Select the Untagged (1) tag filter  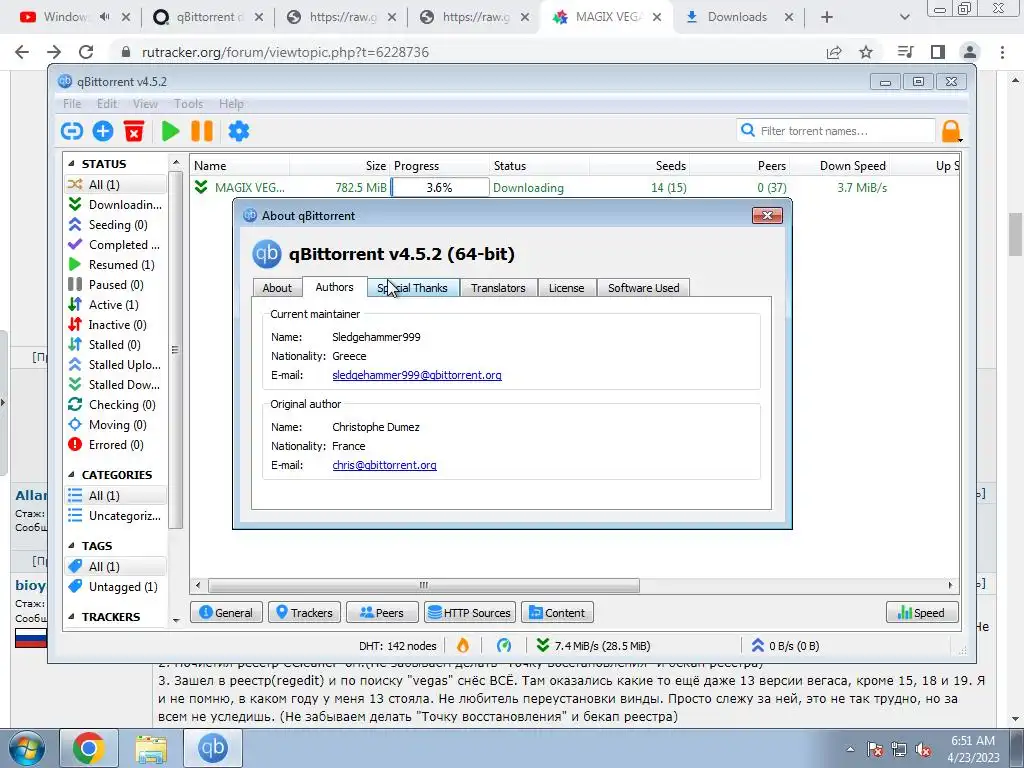click(116, 586)
